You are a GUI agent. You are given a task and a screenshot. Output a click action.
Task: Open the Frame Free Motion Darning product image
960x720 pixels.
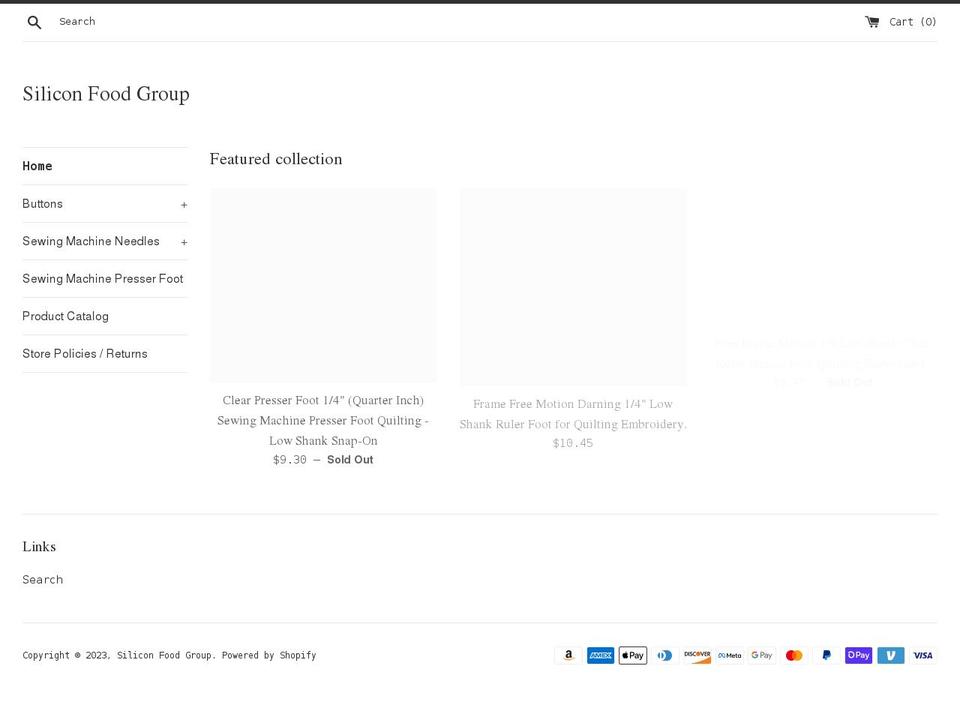click(x=573, y=287)
